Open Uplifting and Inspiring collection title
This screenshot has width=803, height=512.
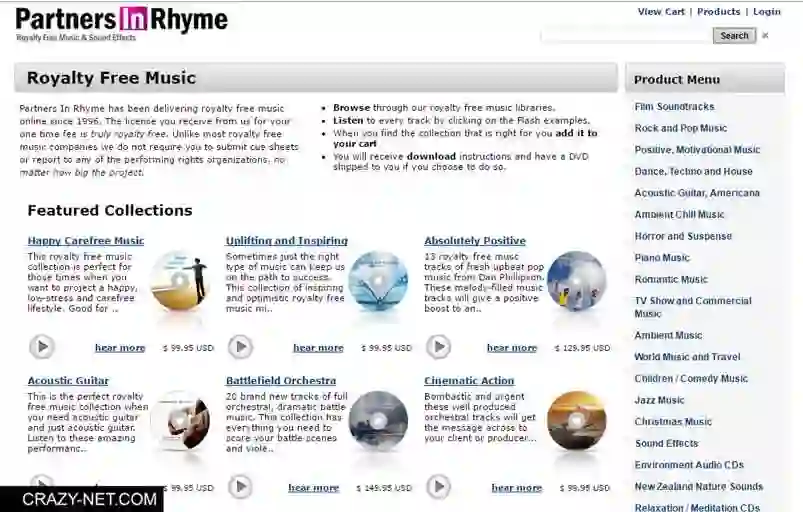coord(286,241)
